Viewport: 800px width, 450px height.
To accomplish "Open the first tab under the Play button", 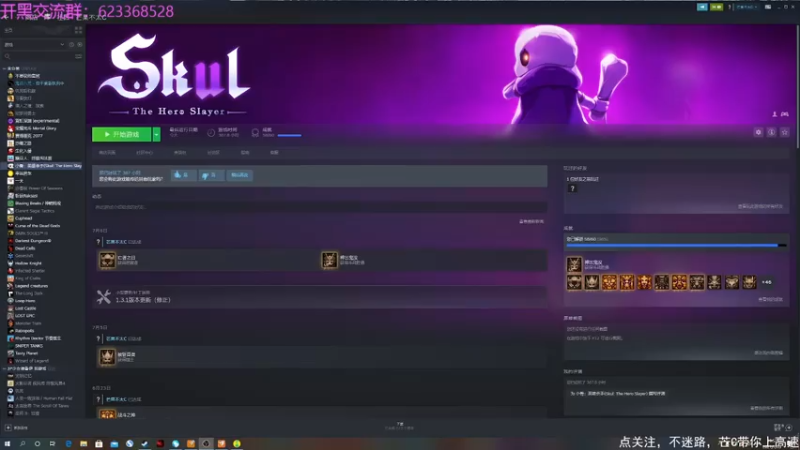I will (x=107, y=153).
